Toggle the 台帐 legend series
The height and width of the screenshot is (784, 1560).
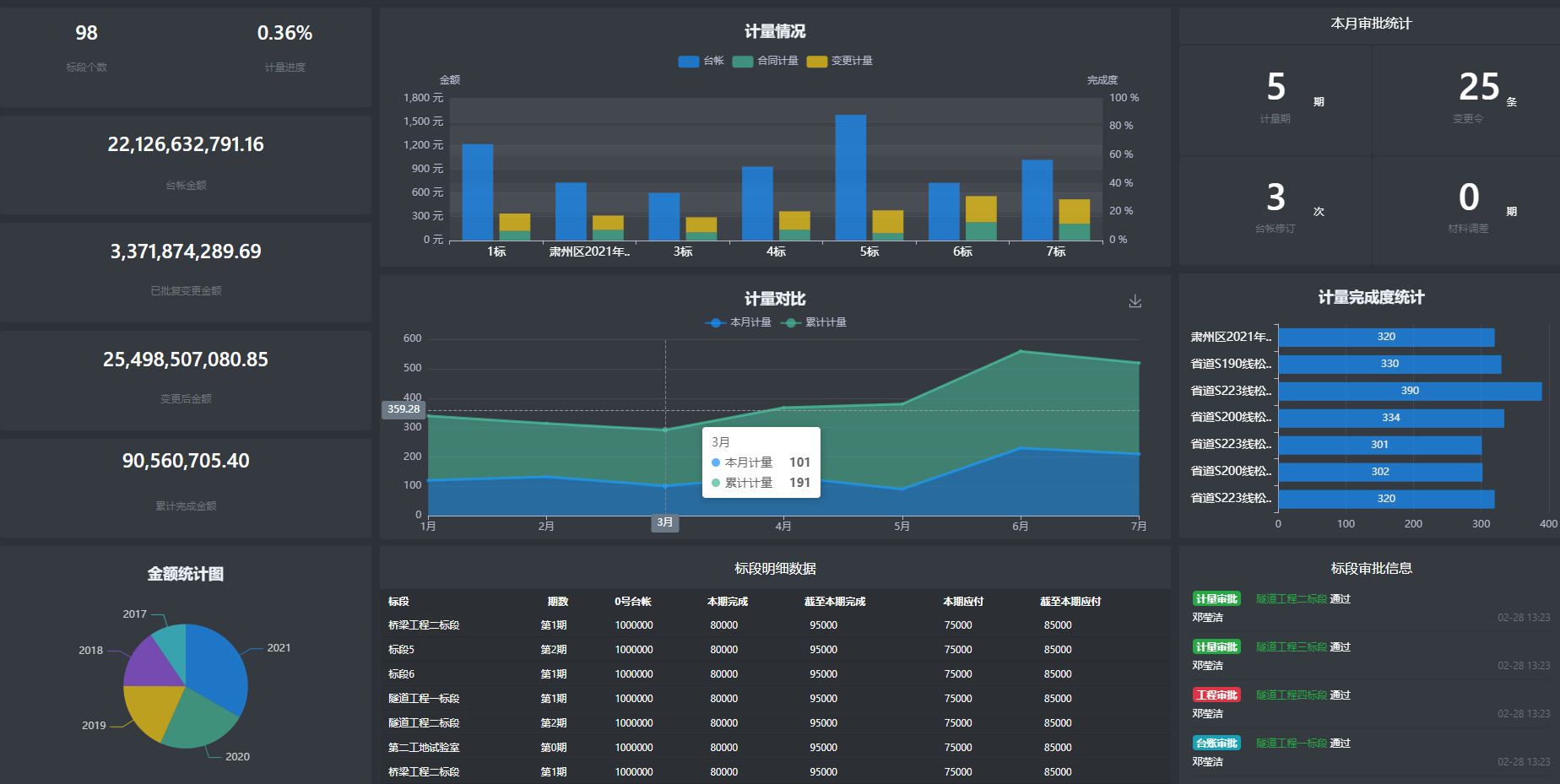pyautogui.click(x=701, y=61)
